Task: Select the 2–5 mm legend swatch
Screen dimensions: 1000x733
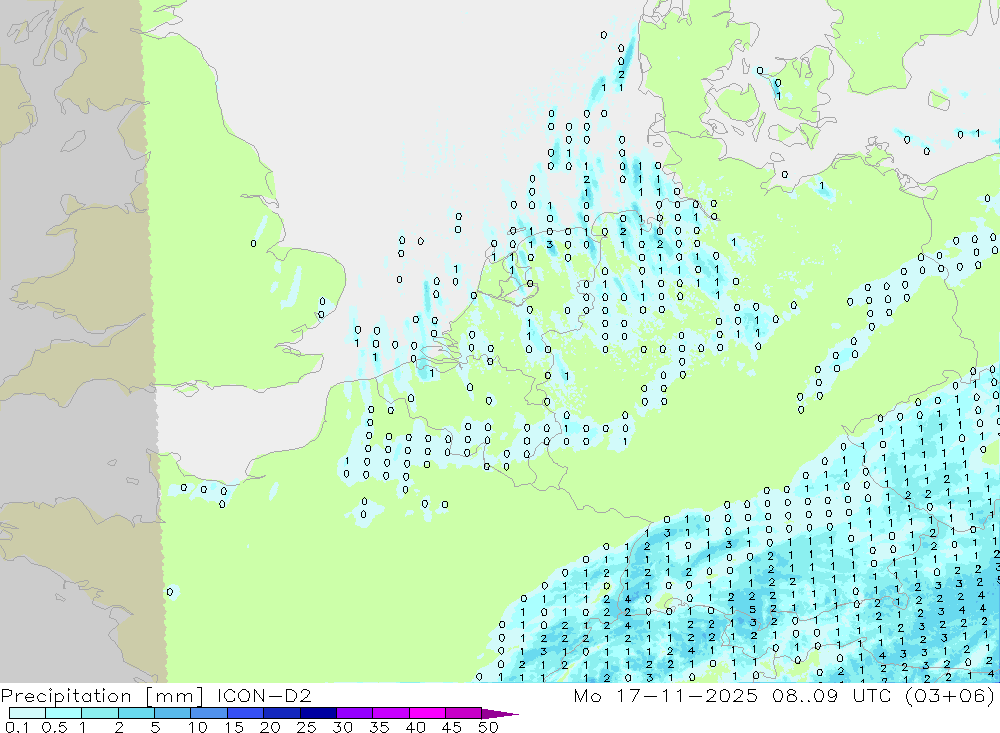Action: pos(136,713)
